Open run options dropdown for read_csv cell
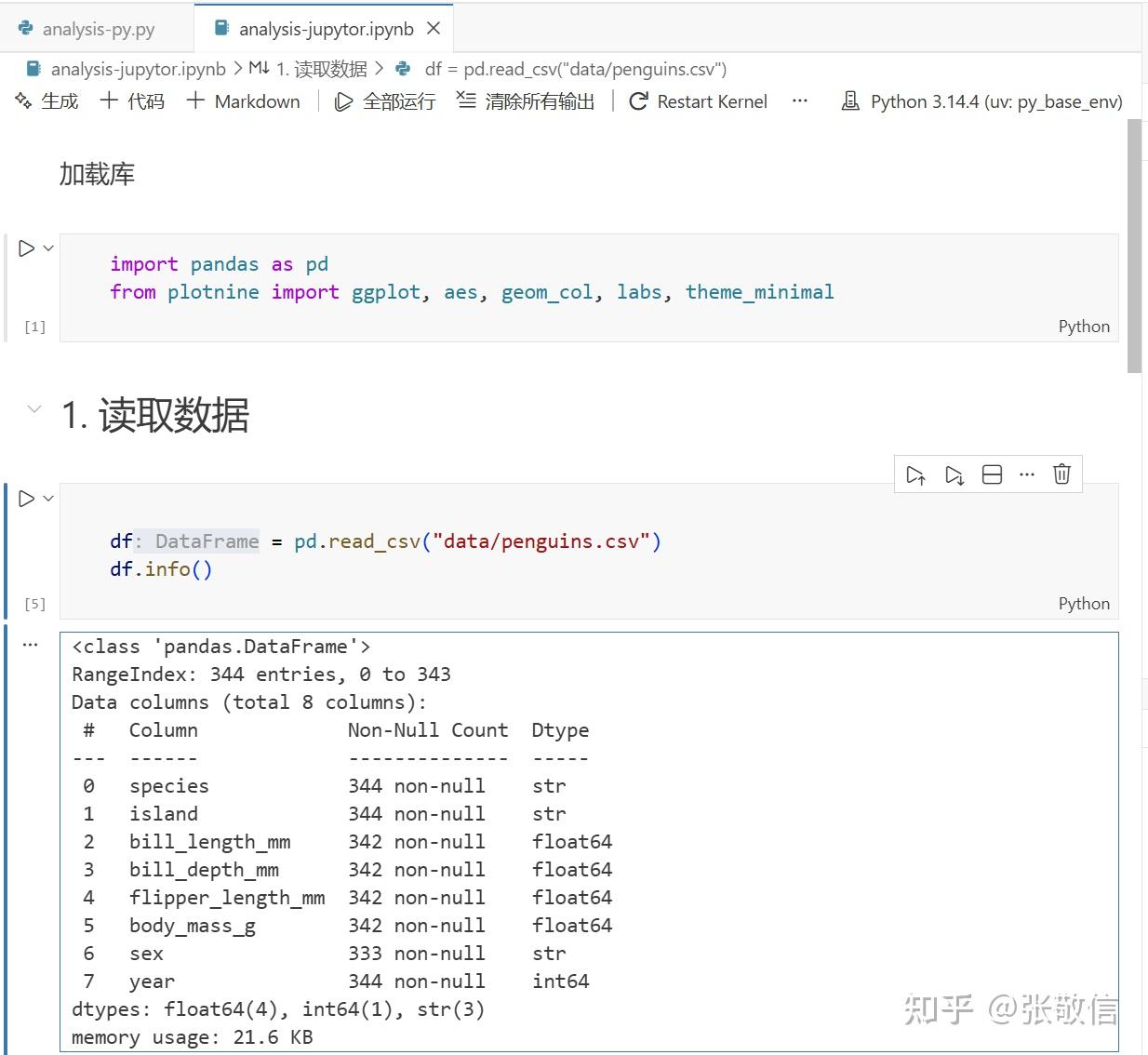The height and width of the screenshot is (1055, 1148). [48, 499]
